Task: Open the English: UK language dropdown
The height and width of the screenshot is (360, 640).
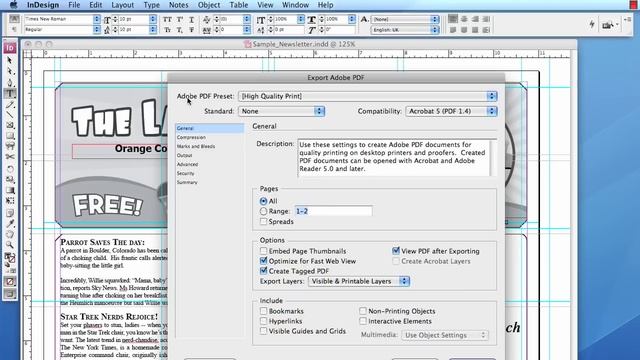Action: (405, 30)
